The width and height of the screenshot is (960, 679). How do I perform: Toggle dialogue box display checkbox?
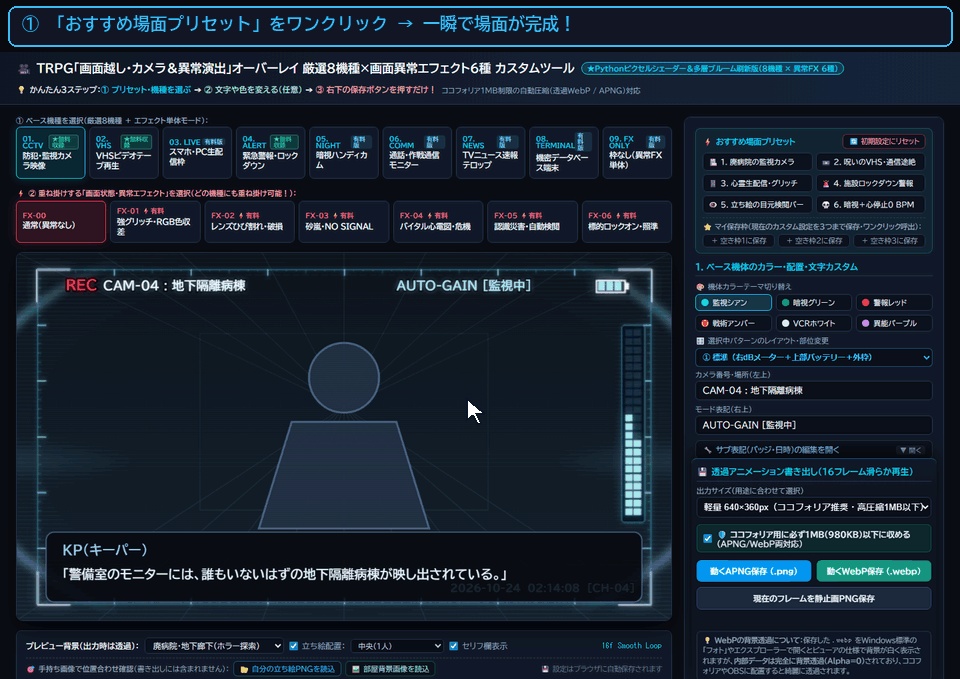(x=454, y=646)
